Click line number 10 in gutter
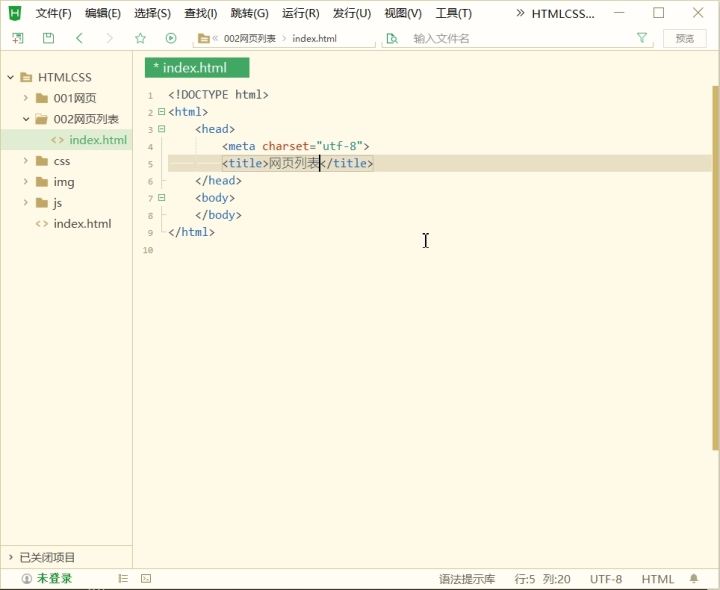Image resolution: width=720 pixels, height=590 pixels. coord(148,250)
